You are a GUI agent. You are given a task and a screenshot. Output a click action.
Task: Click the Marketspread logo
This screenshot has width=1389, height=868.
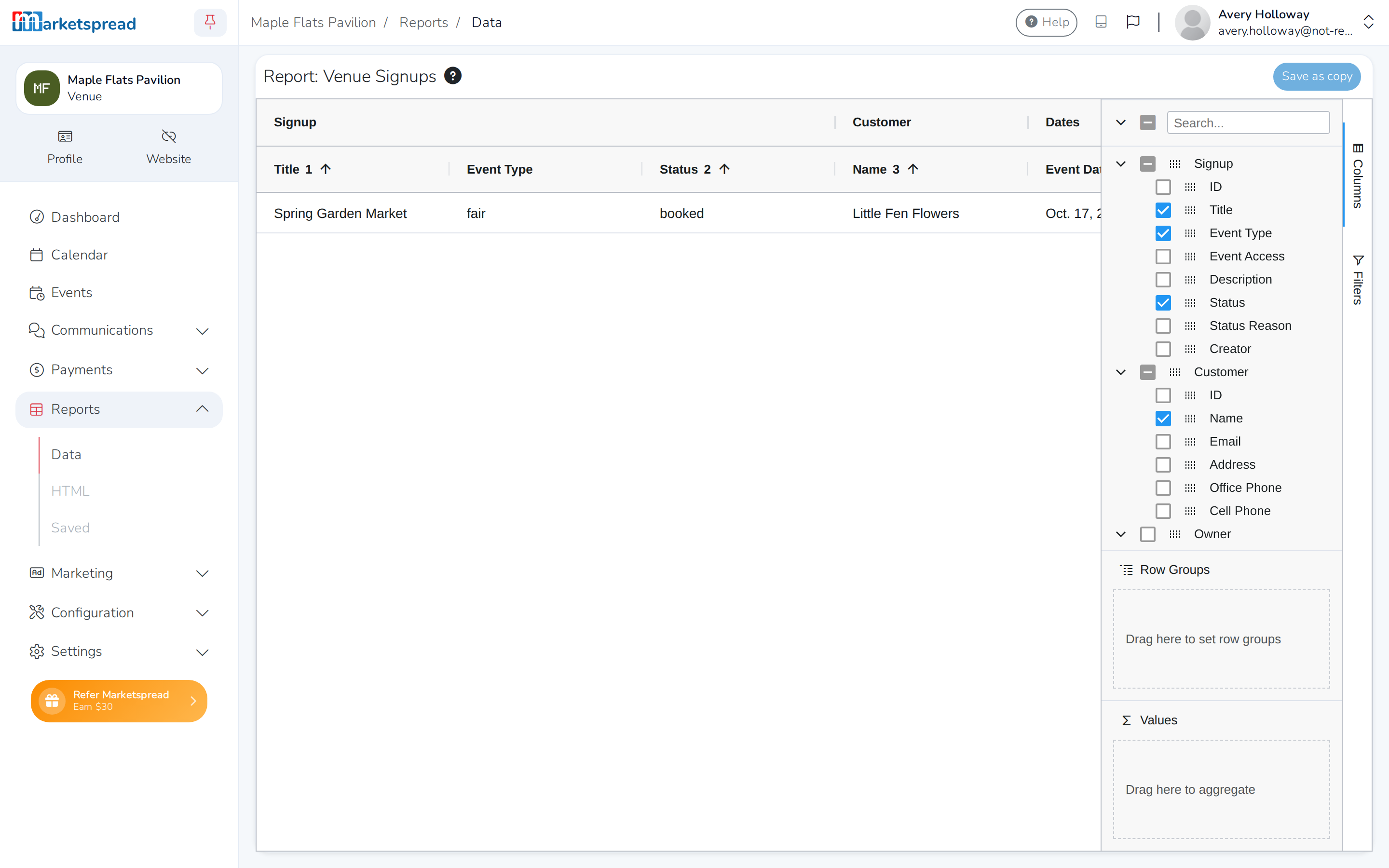(74, 22)
